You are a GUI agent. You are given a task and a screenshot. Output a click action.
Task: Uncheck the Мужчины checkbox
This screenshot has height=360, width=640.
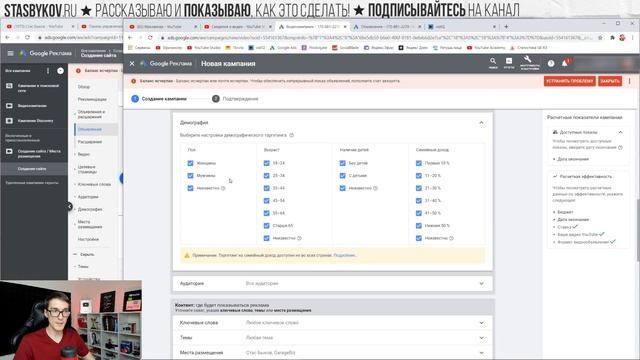tap(190, 176)
